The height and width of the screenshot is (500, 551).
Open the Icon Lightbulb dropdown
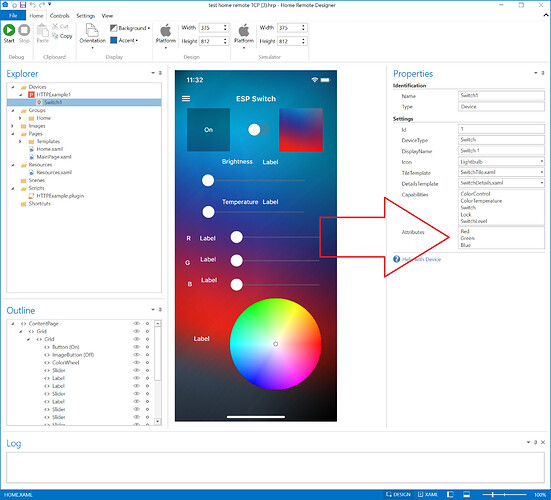pos(542,162)
